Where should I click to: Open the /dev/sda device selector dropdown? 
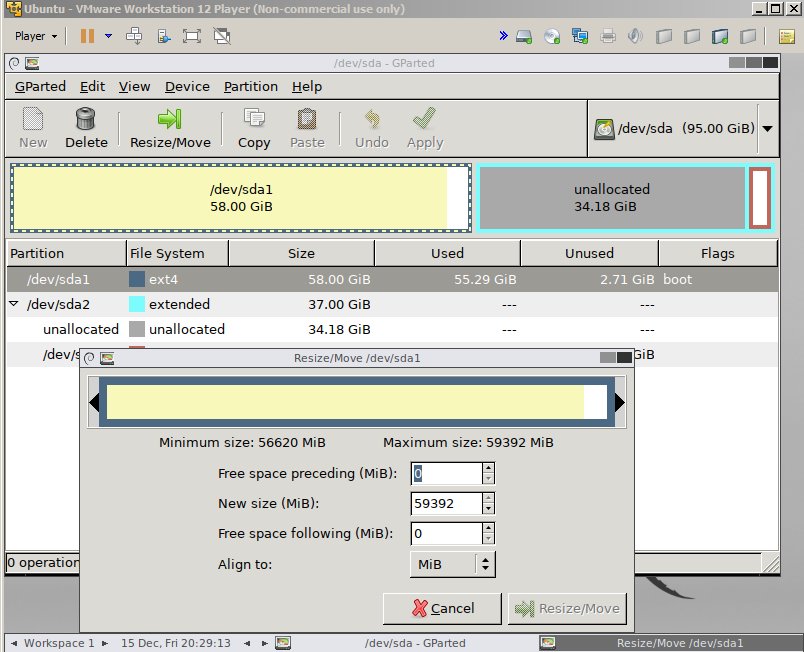[767, 129]
